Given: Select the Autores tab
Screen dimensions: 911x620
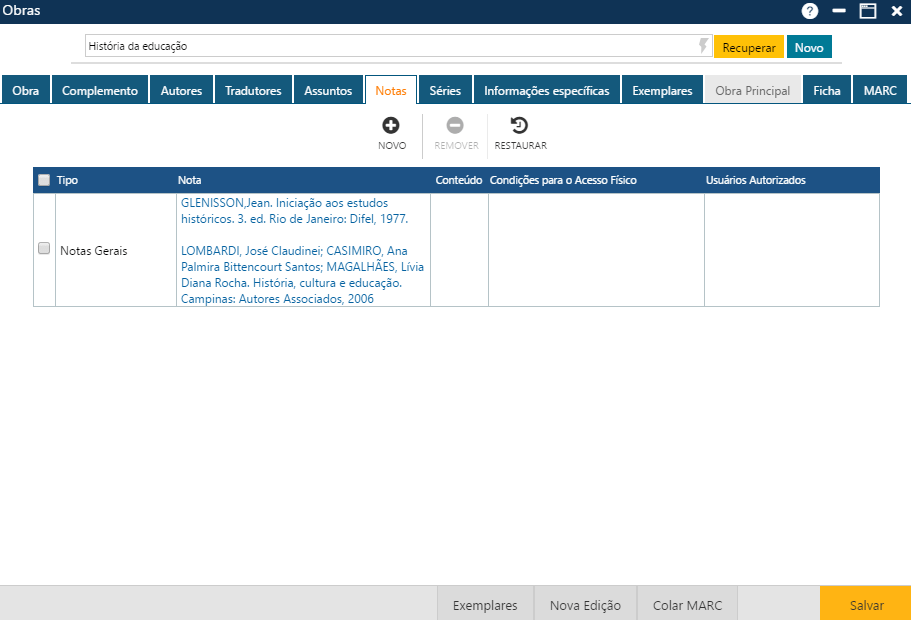Looking at the screenshot, I should coord(181,89).
